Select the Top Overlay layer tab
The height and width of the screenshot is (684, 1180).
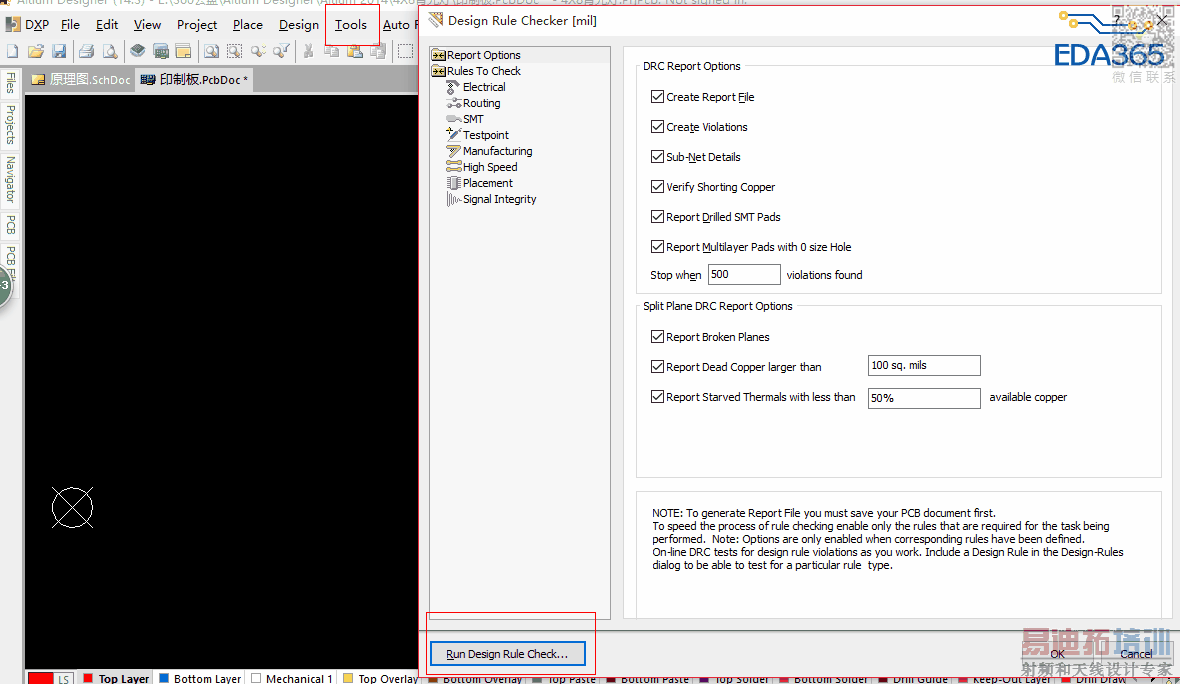[x=380, y=678]
